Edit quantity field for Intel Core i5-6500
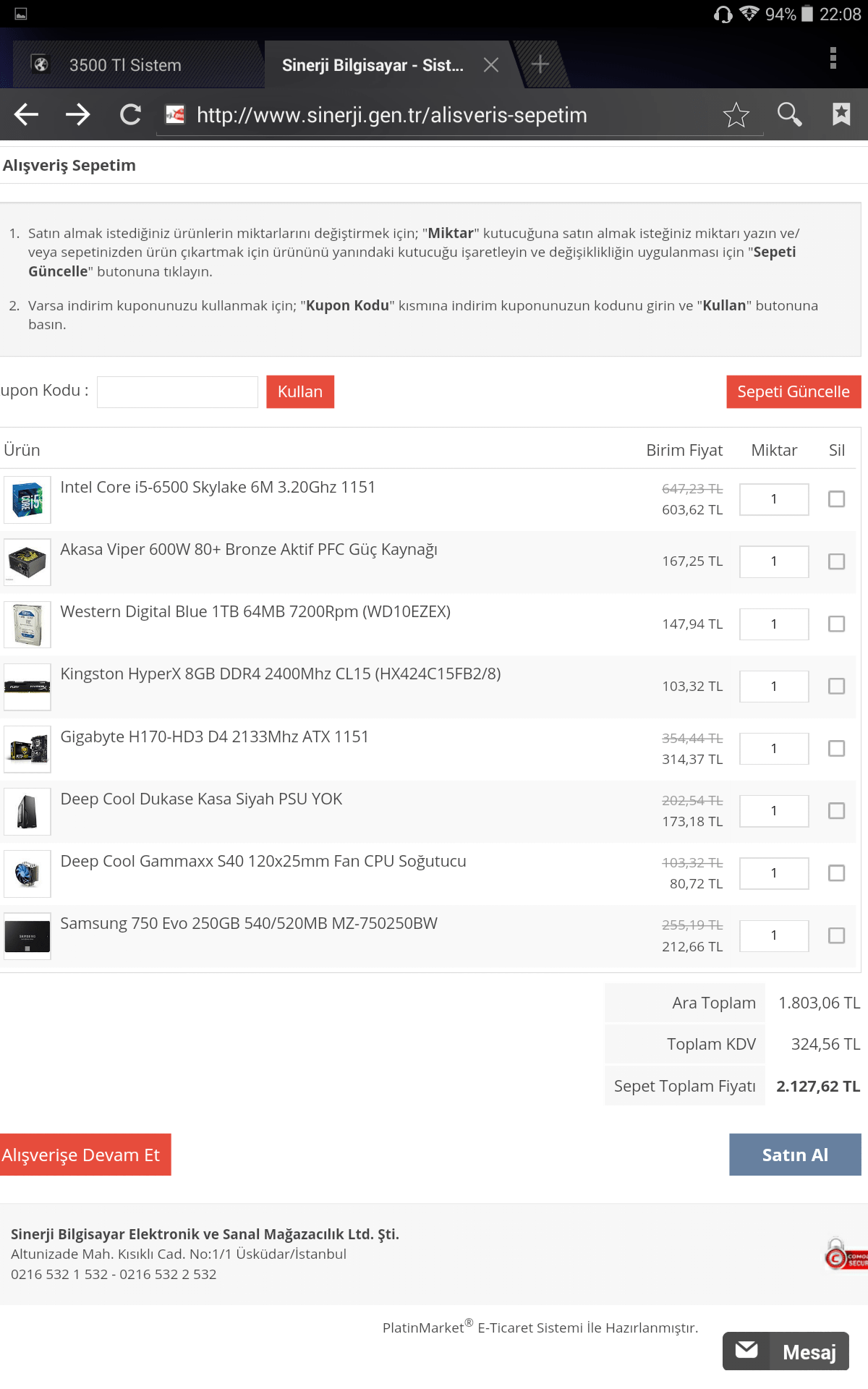Screen dimensions: 868x1389 pos(774,499)
